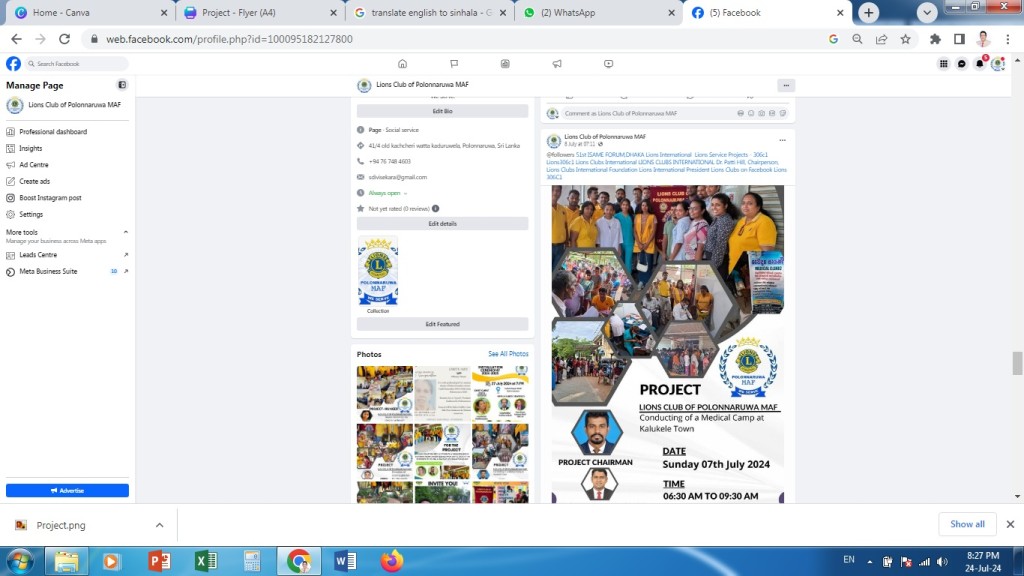Open the medical camp project post image
This screenshot has height=576, width=1024.
click(667, 344)
